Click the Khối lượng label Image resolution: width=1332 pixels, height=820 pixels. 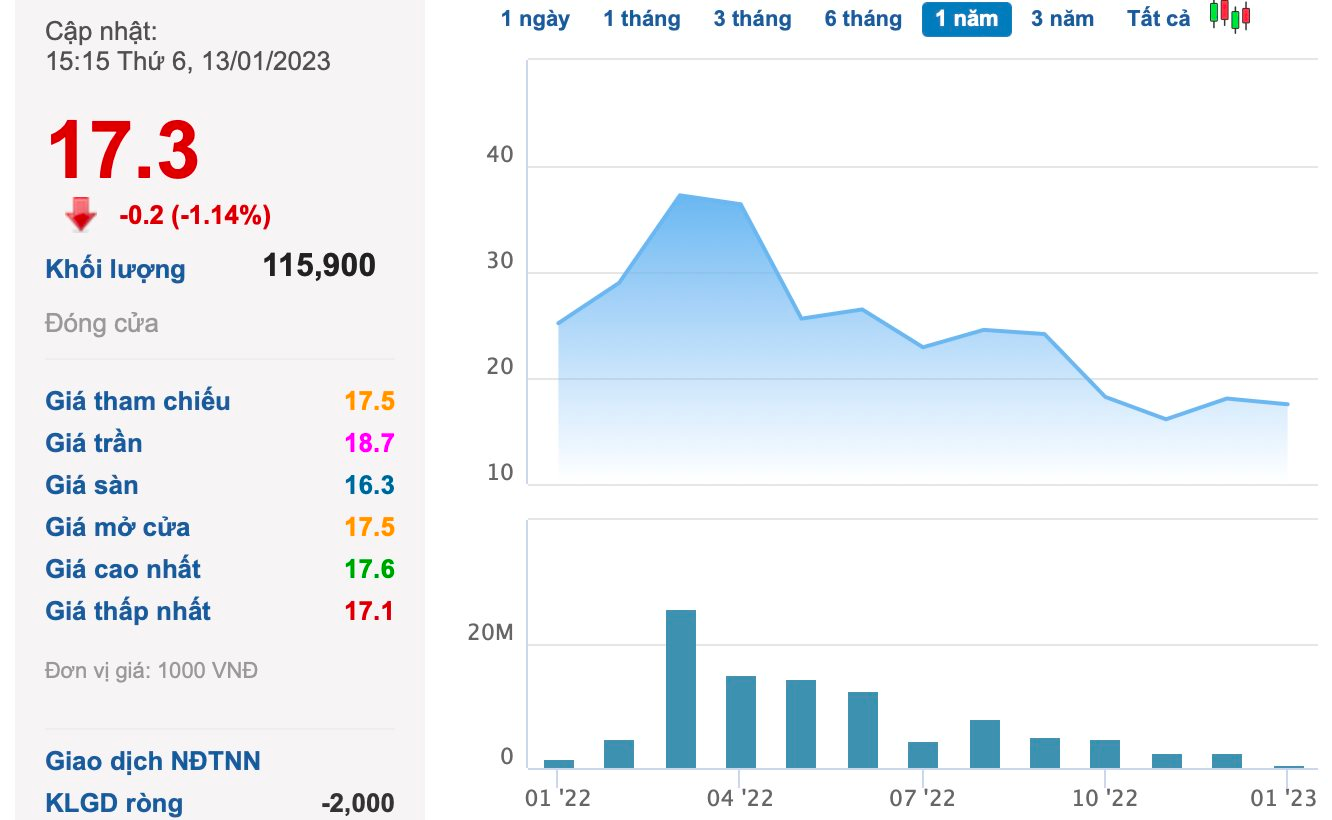point(115,269)
